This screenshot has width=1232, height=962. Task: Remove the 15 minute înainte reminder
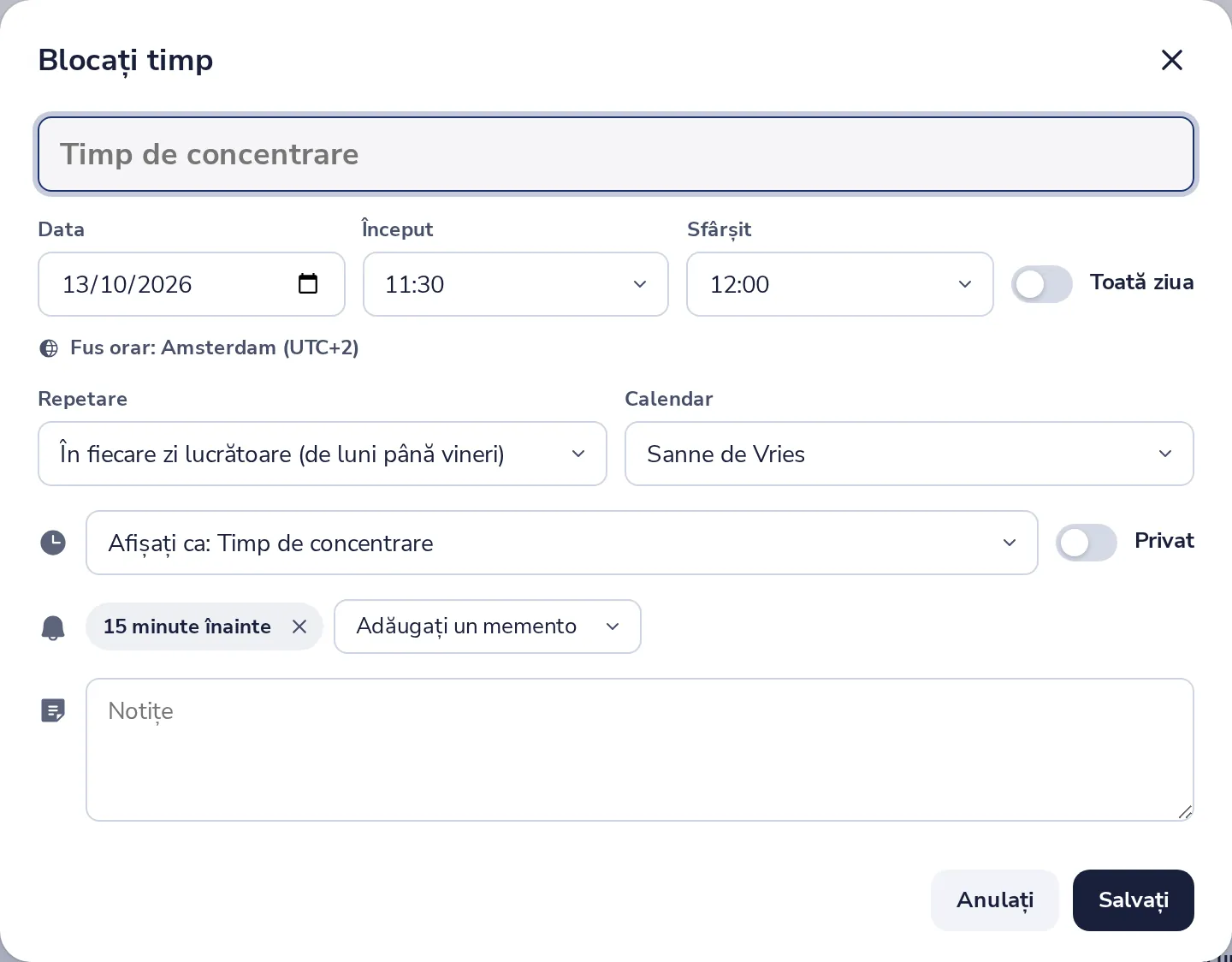pos(299,626)
